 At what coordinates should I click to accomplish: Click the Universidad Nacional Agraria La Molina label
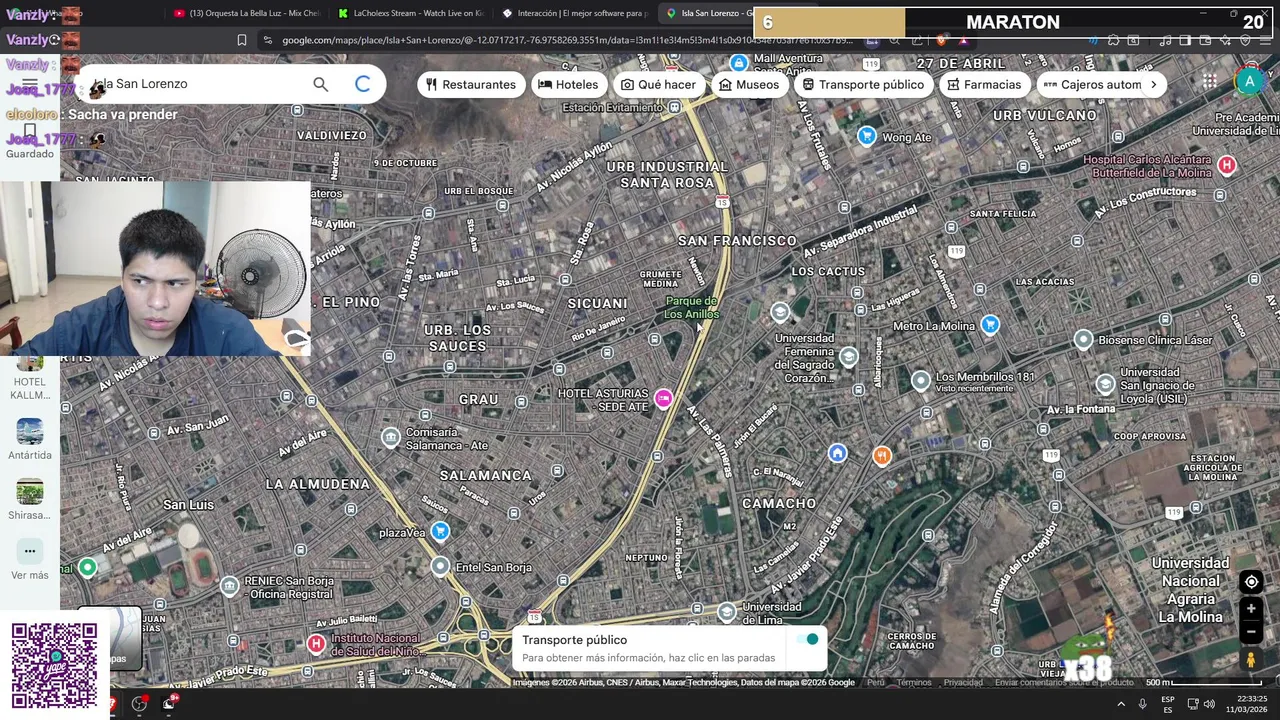(x=1190, y=590)
